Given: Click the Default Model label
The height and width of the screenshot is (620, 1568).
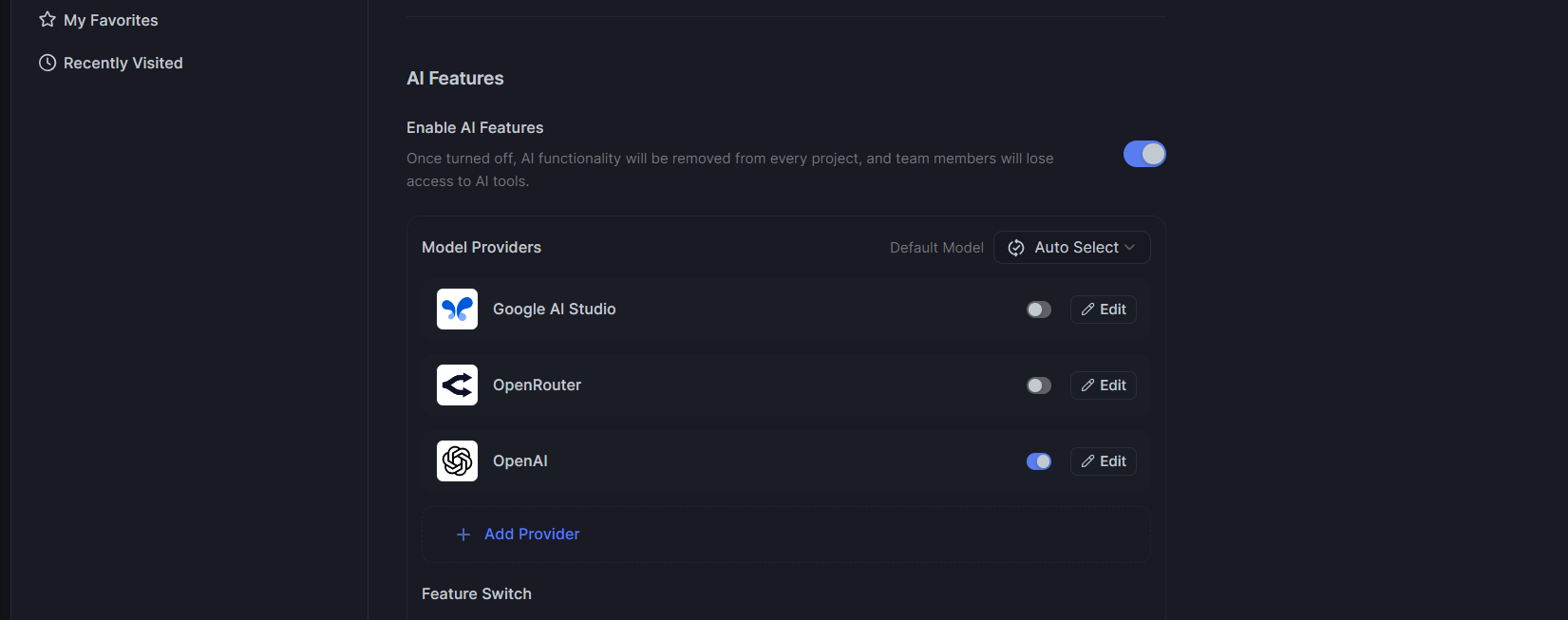Looking at the screenshot, I should pyautogui.click(x=936, y=247).
